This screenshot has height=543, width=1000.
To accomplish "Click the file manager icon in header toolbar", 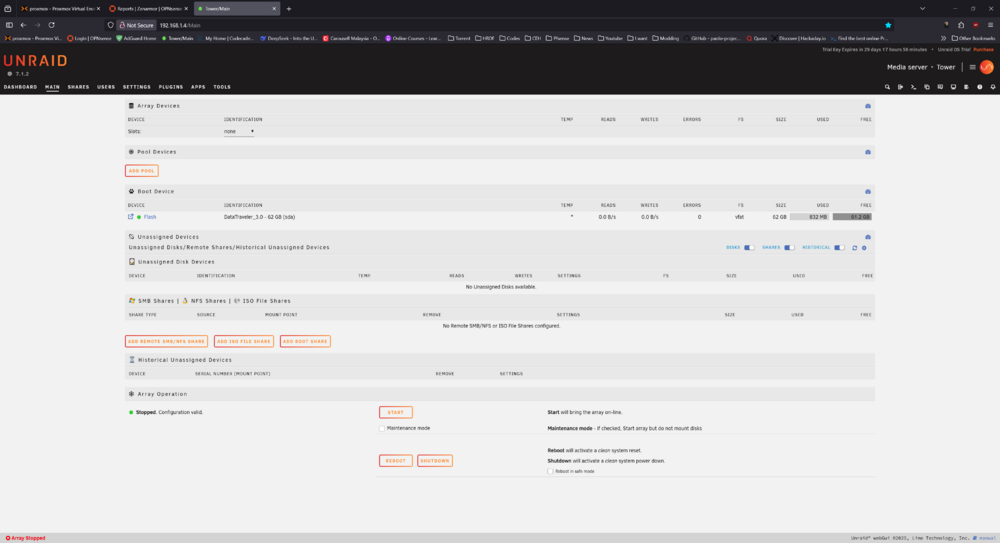I will pyautogui.click(x=927, y=87).
